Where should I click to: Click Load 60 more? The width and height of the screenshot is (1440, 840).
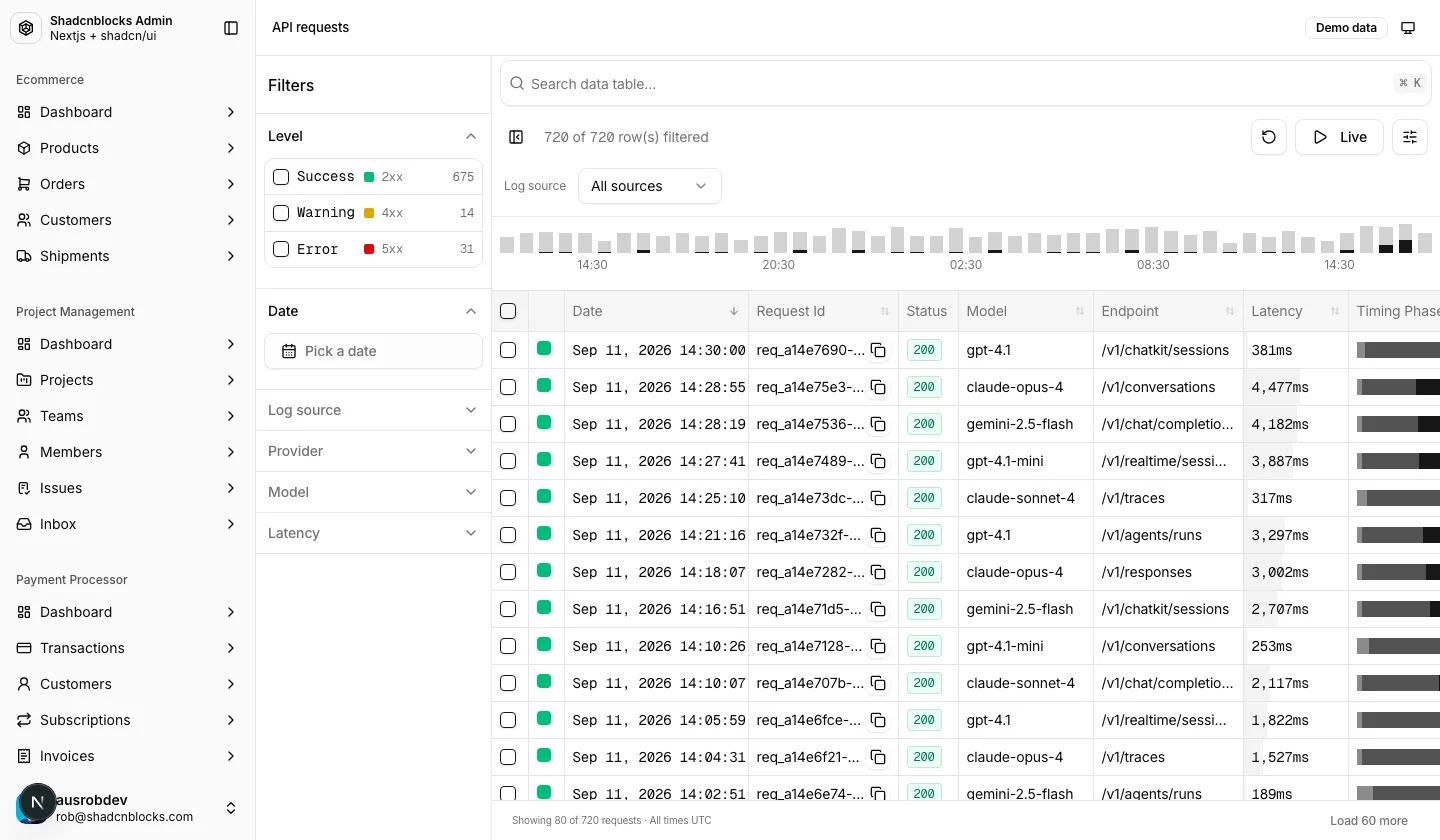[1368, 821]
